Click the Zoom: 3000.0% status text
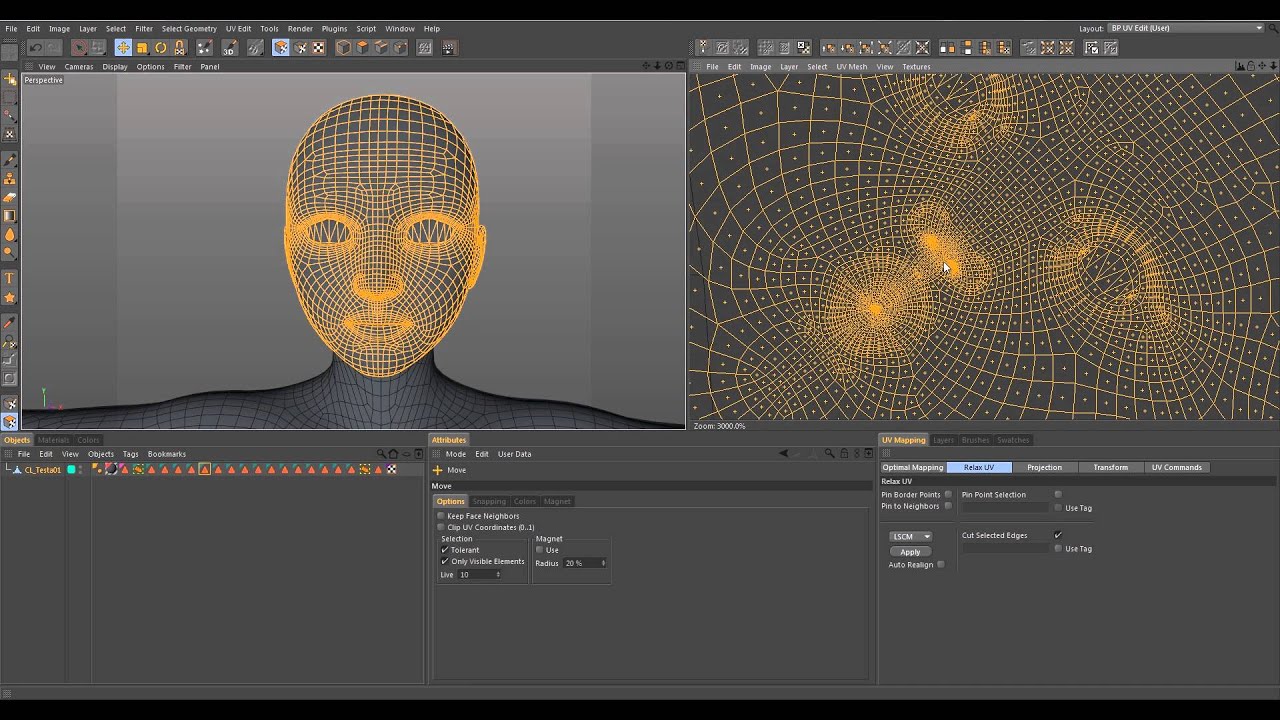Screen dimensions: 1280x720 pyautogui.click(x=719, y=426)
